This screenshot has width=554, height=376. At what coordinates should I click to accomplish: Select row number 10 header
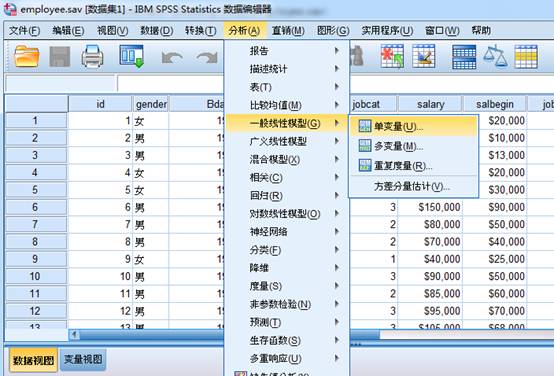coord(35,276)
